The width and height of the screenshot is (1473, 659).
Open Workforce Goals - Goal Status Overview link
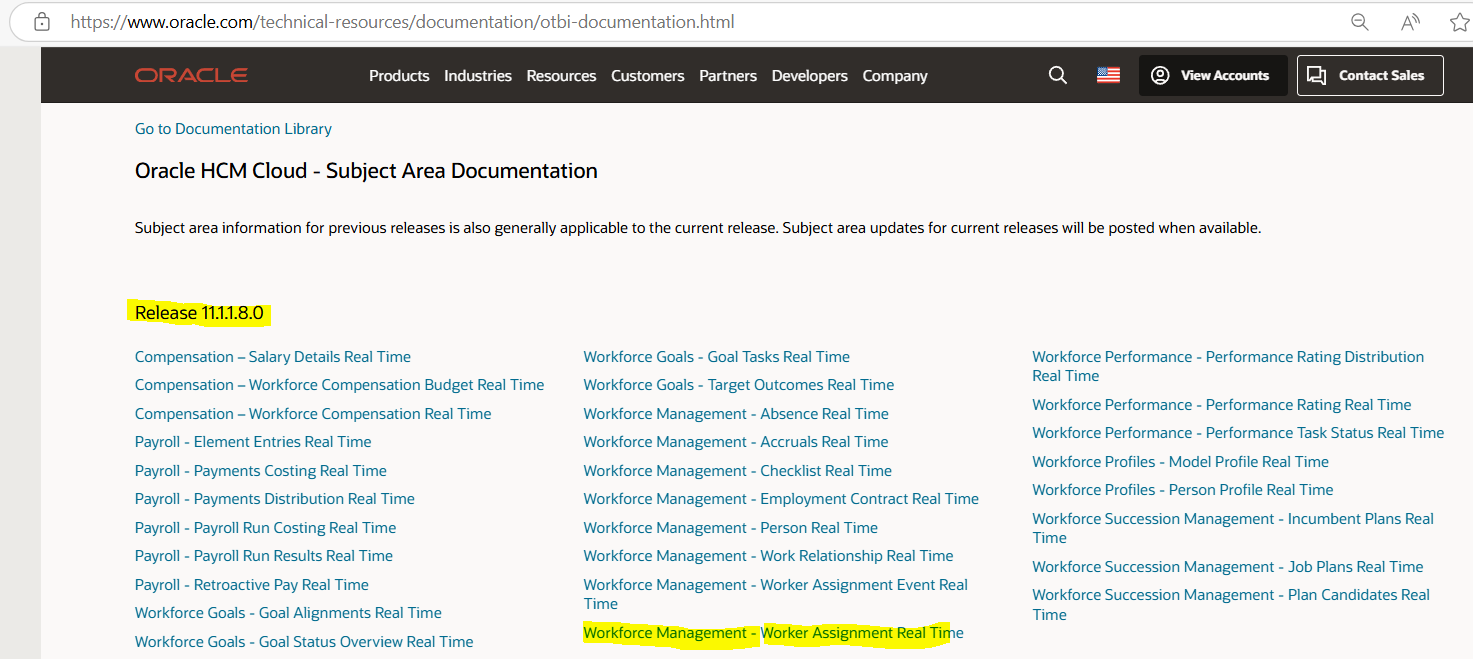304,642
